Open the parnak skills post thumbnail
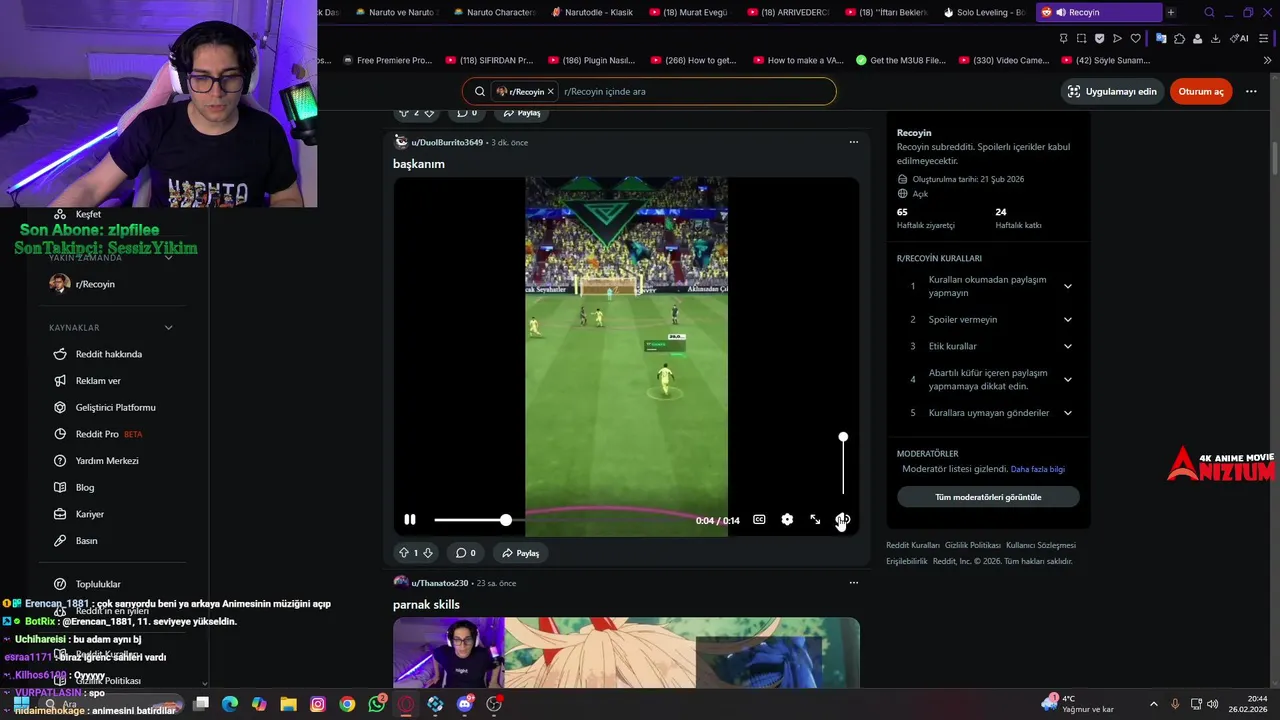This screenshot has height=720, width=1280. [626, 653]
